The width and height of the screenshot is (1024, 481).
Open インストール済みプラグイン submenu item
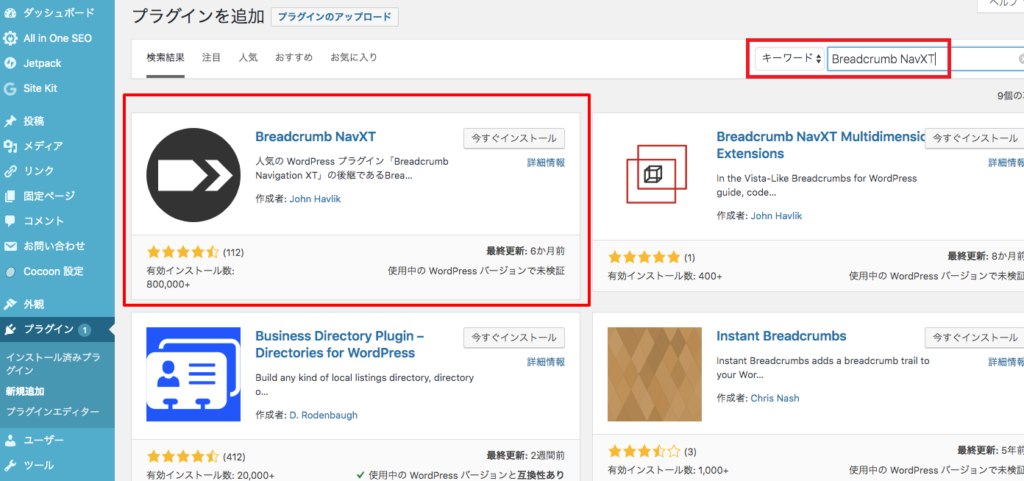[x=52, y=364]
